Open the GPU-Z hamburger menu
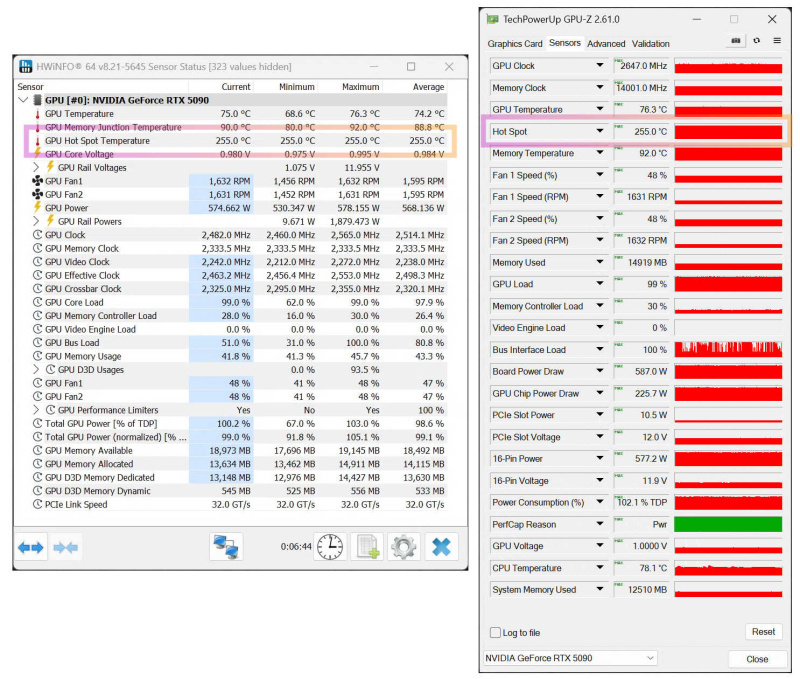Viewport: 800px width, 679px height. 777,41
